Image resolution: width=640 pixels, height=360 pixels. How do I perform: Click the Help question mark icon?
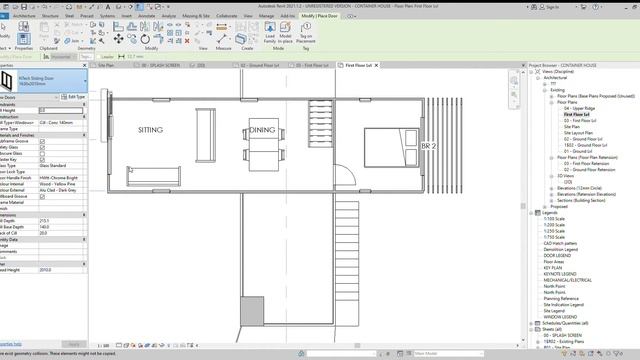click(x=596, y=7)
